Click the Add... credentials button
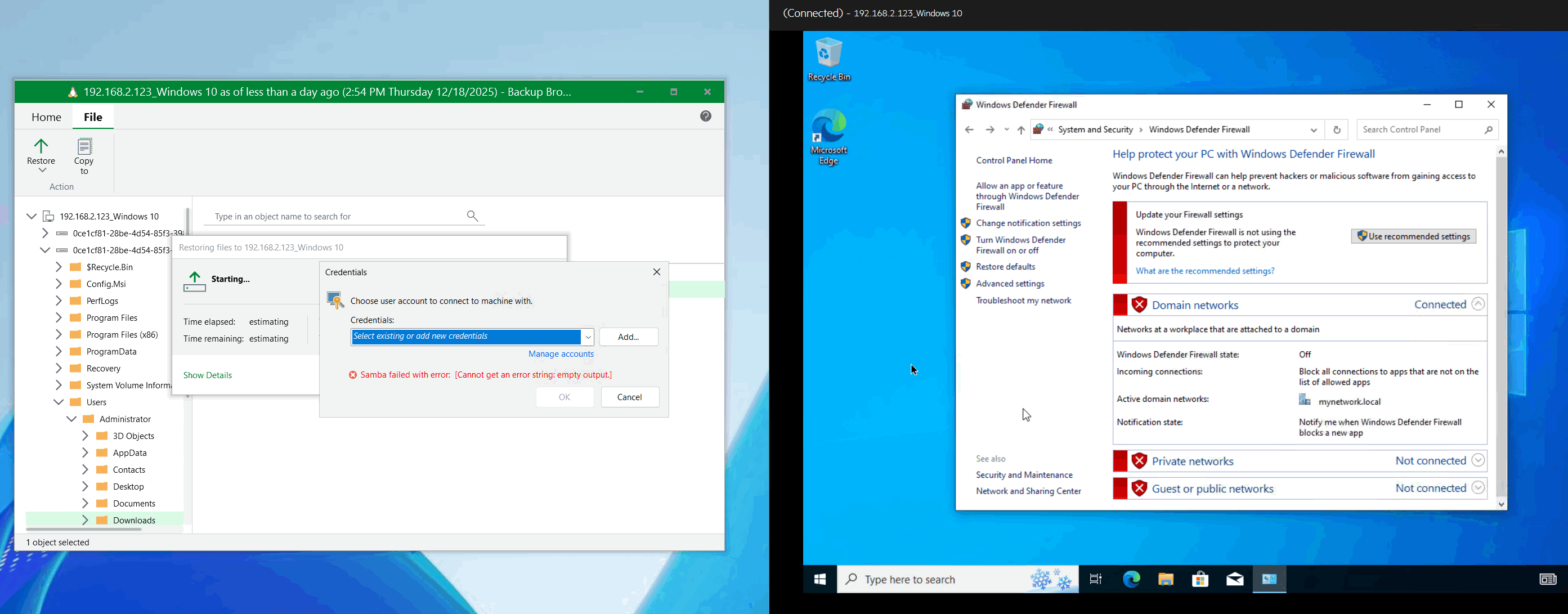Screen dimensions: 1568x614 pyautogui.click(x=628, y=337)
